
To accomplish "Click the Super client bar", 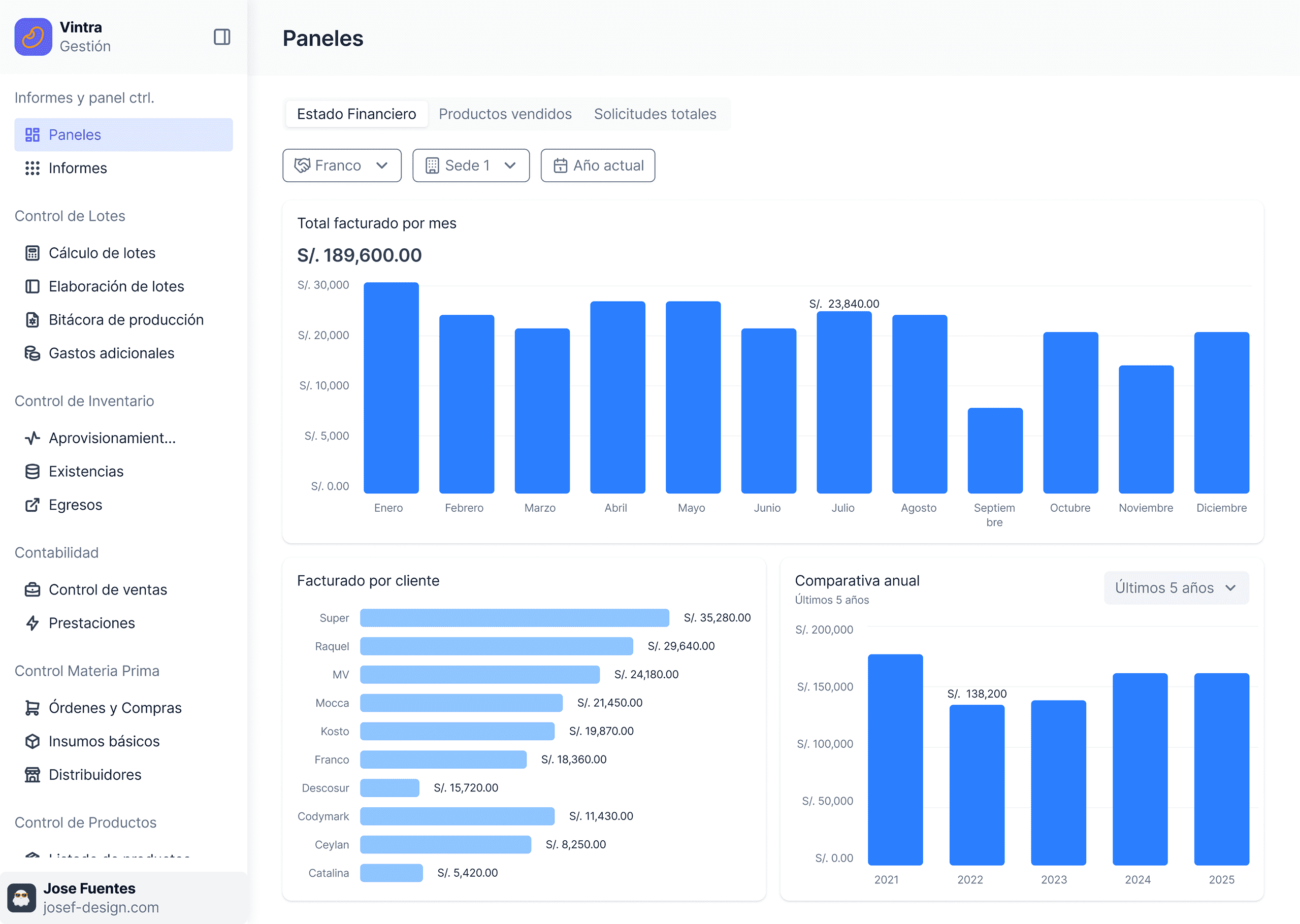I will click(x=514, y=618).
